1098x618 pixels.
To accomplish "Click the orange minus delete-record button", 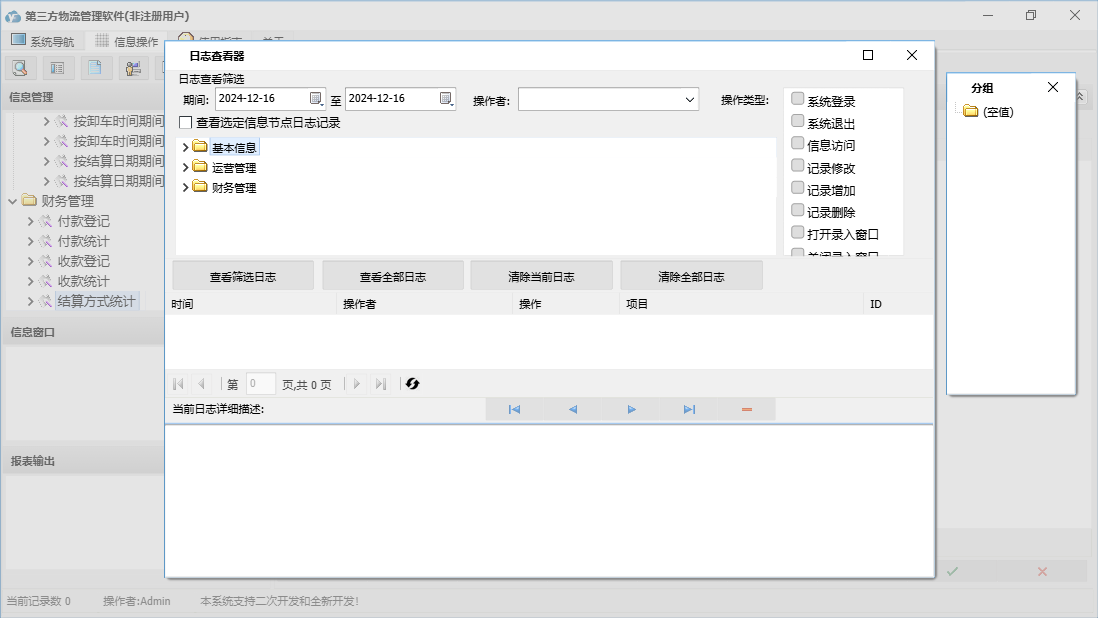I will coord(747,409).
